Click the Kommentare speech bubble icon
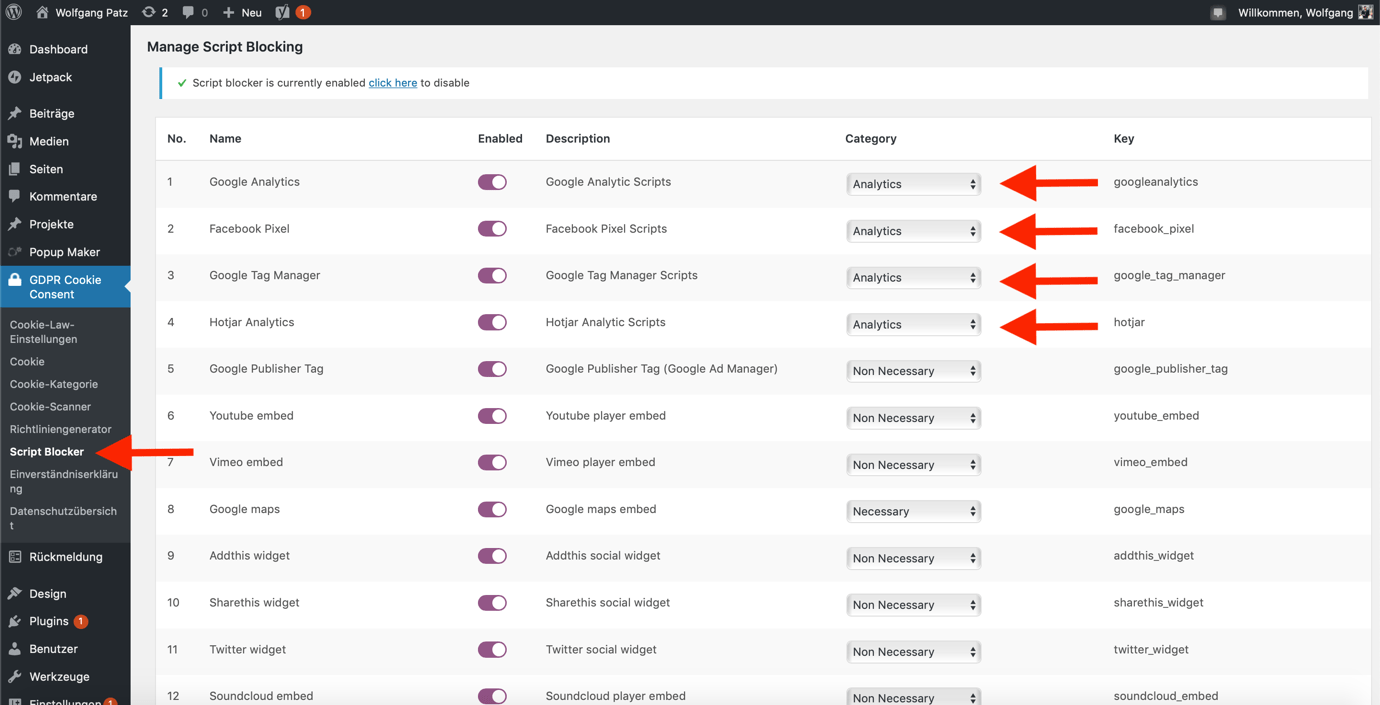Viewport: 1380px width, 705px height. pos(15,197)
